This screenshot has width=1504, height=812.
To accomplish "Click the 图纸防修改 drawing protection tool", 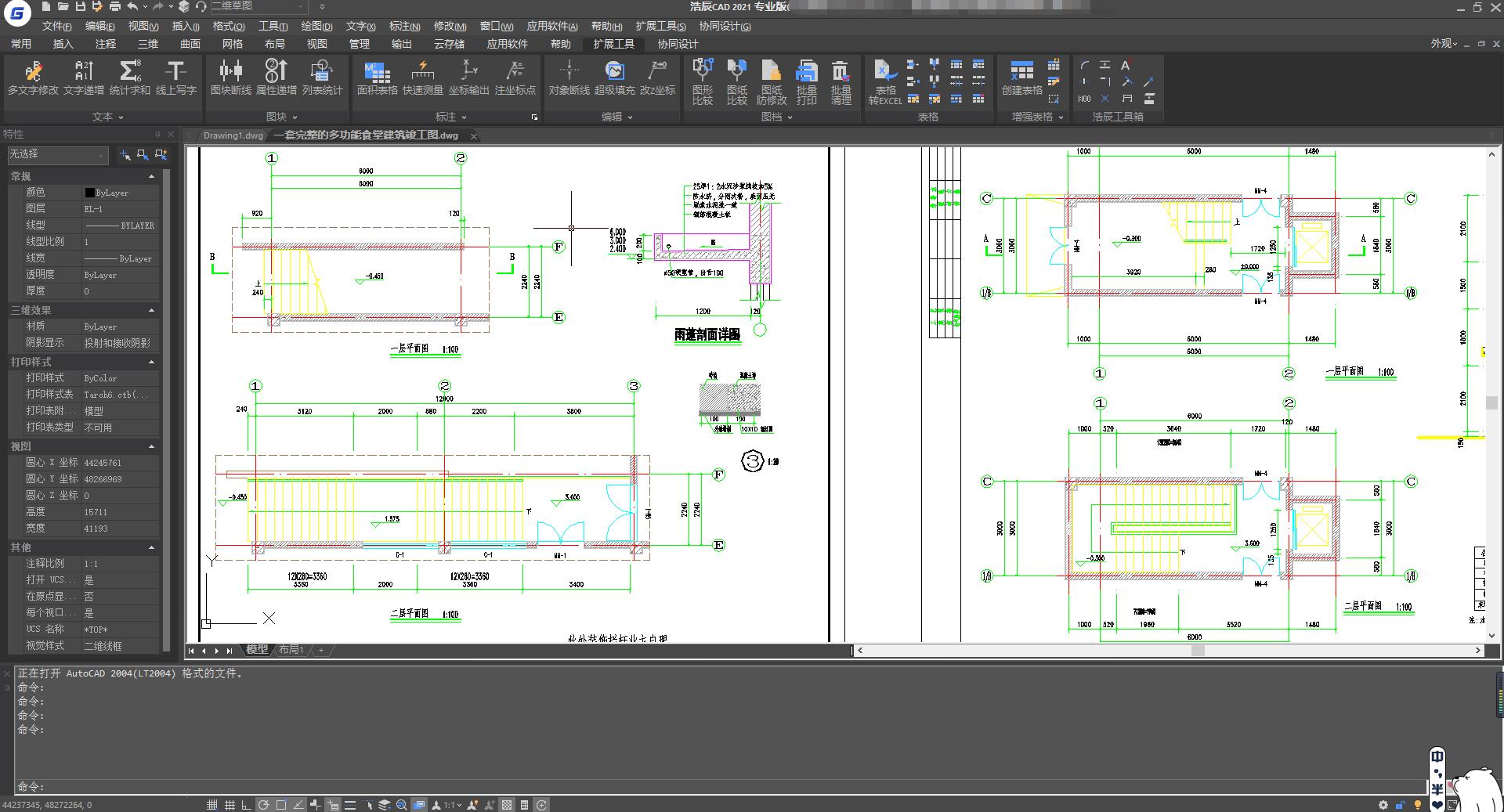I will pyautogui.click(x=772, y=81).
